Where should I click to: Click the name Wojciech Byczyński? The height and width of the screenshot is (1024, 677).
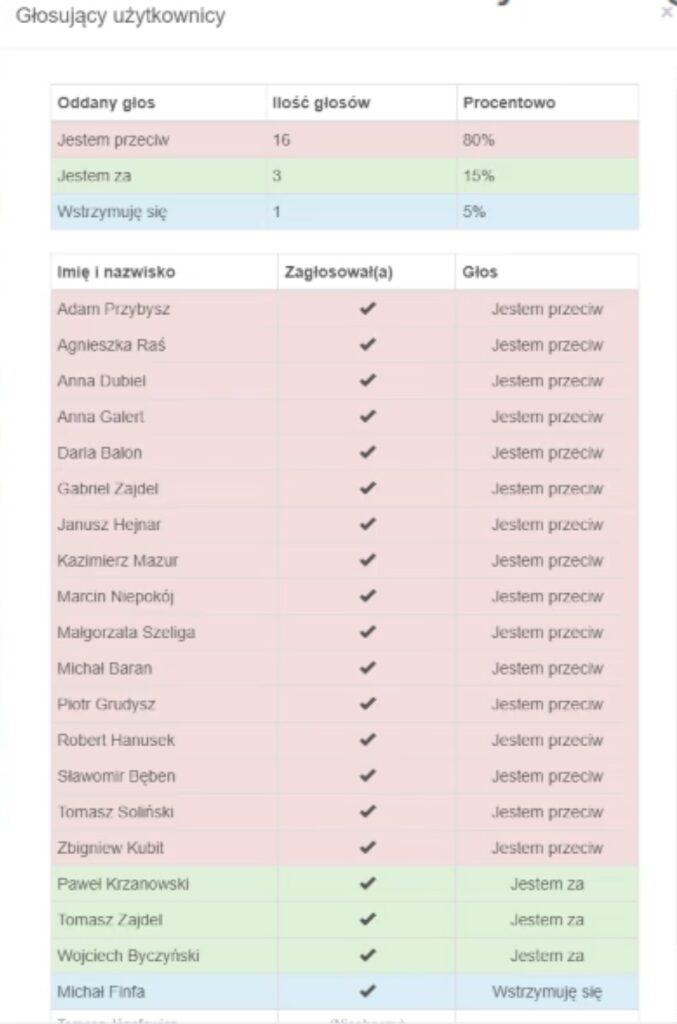pos(128,956)
